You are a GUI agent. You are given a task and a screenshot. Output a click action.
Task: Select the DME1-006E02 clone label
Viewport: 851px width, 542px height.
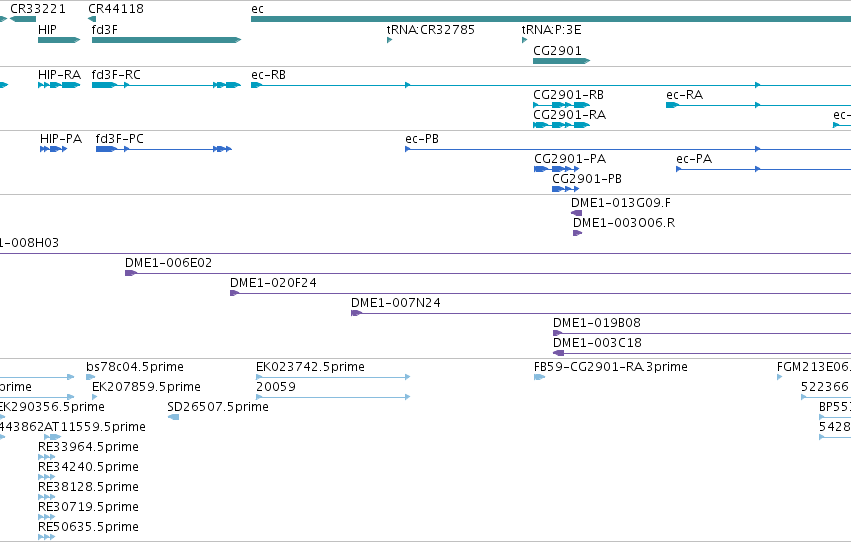tap(168, 263)
